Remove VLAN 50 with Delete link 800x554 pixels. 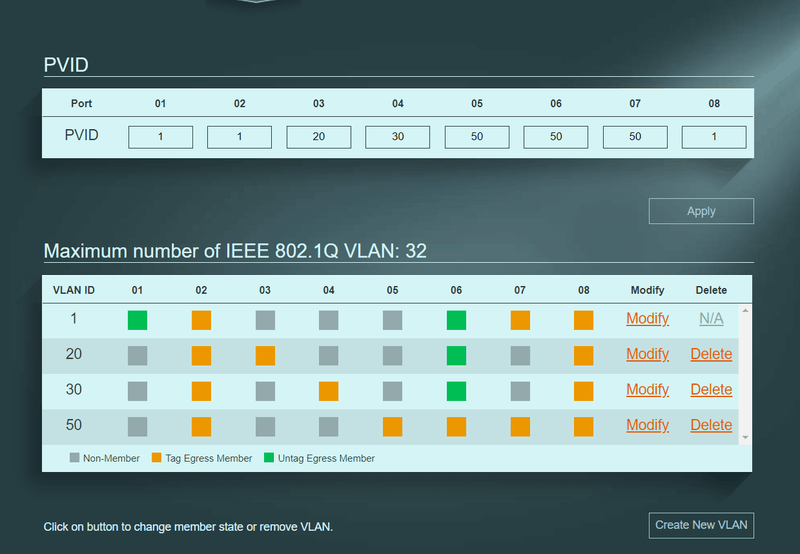coord(711,425)
